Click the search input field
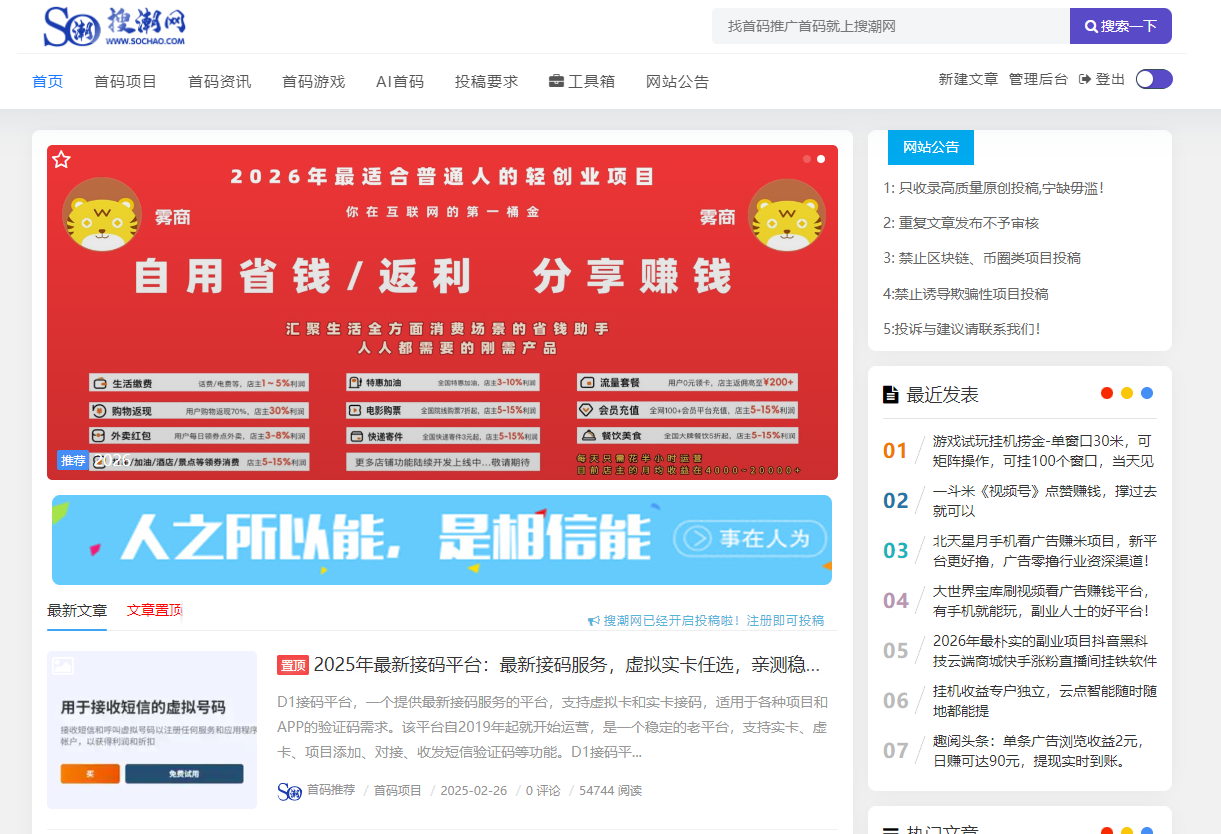 (x=890, y=26)
